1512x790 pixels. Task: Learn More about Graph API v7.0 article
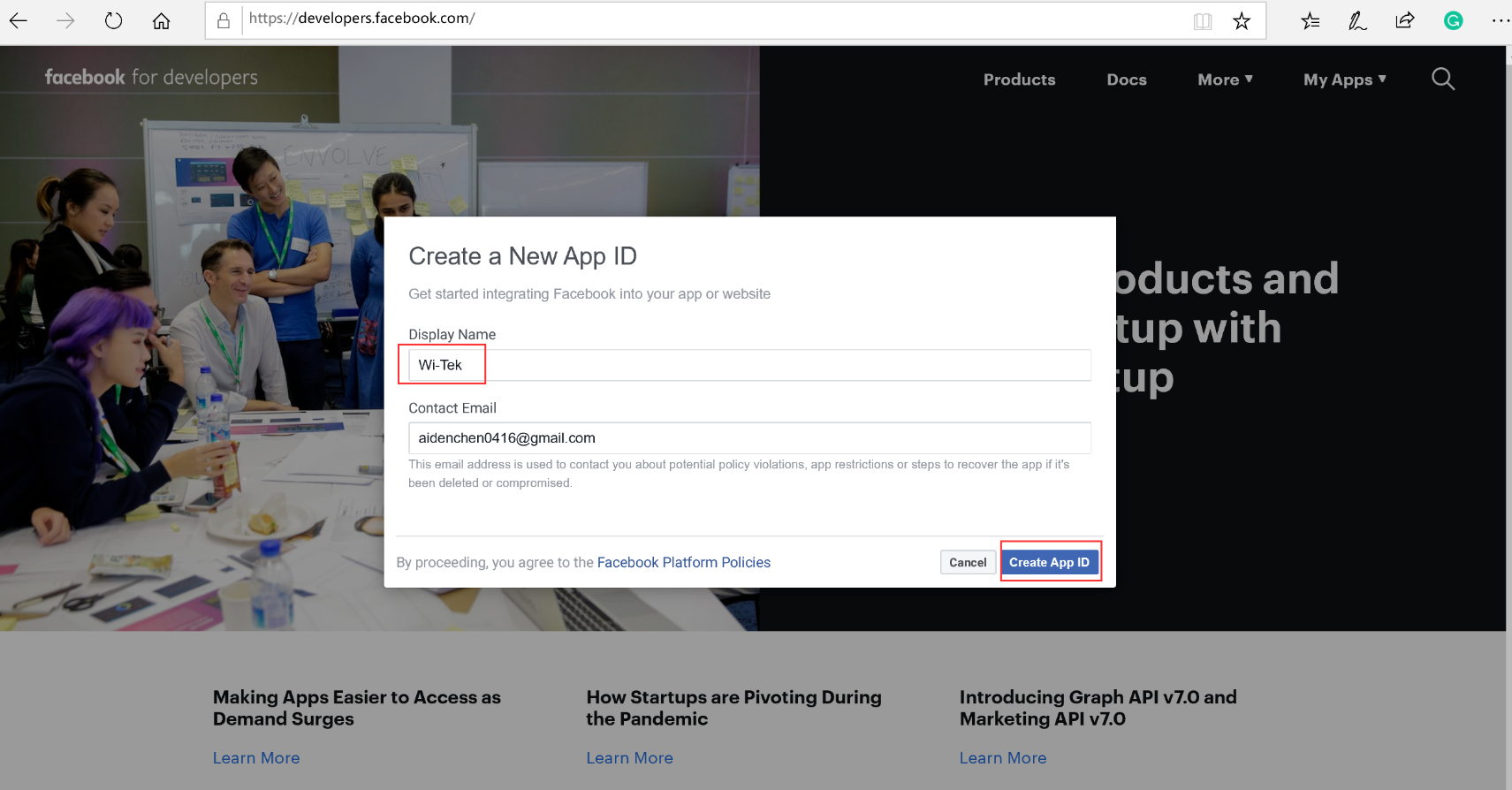pyautogui.click(x=1003, y=758)
